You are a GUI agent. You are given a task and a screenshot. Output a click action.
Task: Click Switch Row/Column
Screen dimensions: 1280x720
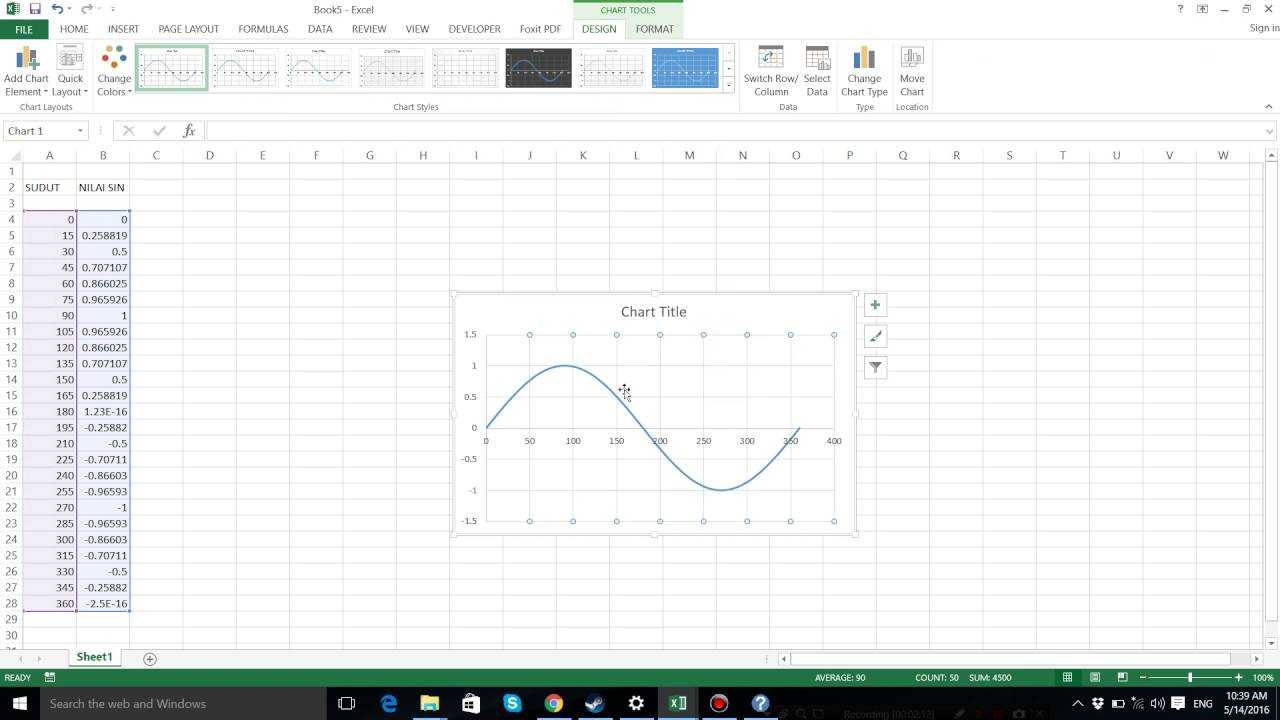tap(771, 71)
